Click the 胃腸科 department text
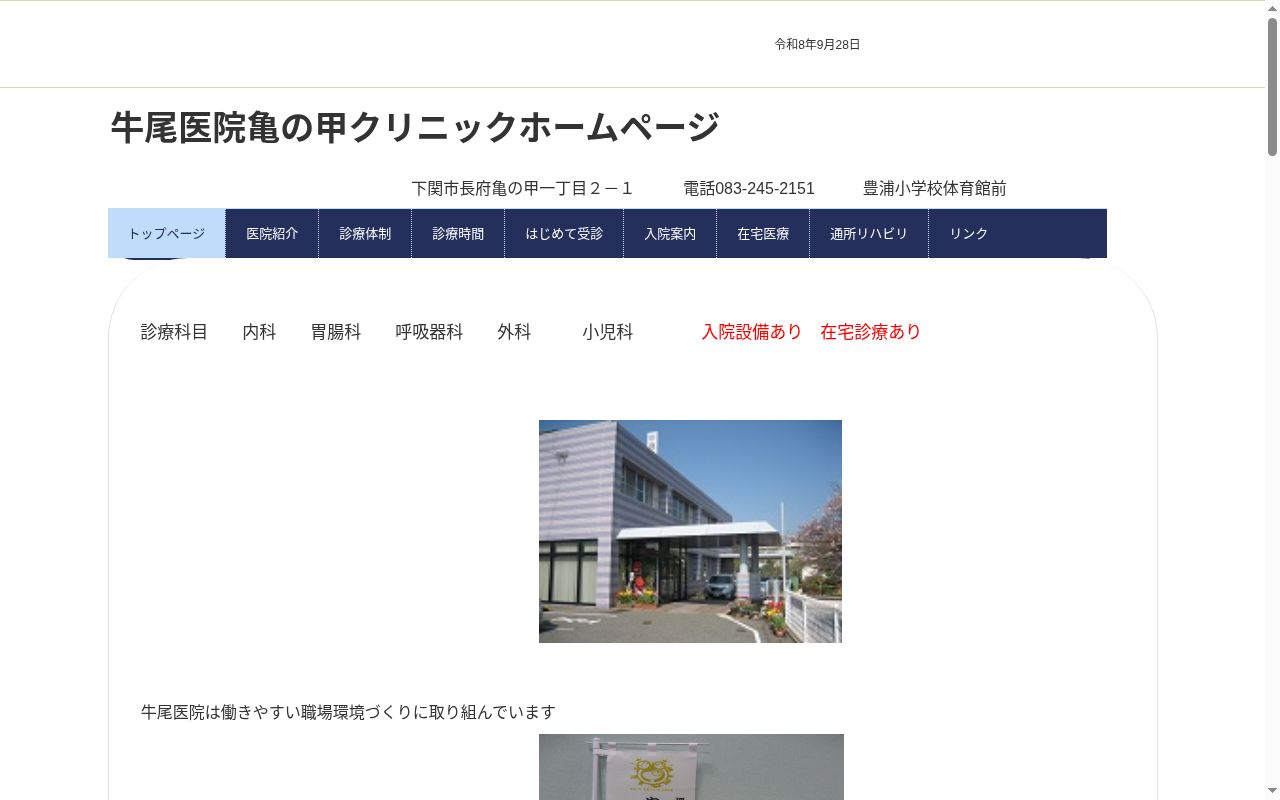The width and height of the screenshot is (1280, 800). (x=335, y=332)
